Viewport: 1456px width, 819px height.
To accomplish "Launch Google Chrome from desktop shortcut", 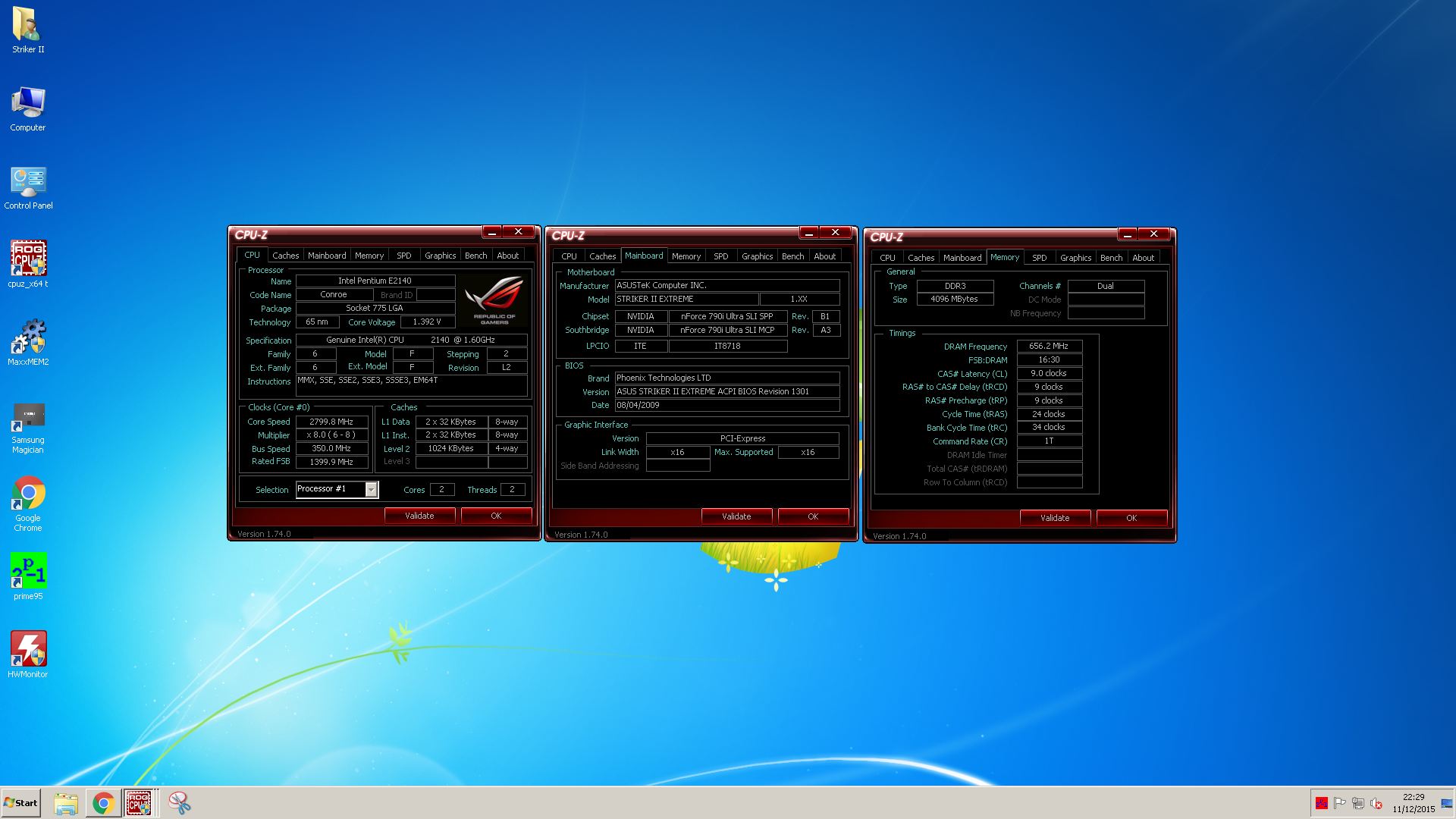I will [x=28, y=504].
